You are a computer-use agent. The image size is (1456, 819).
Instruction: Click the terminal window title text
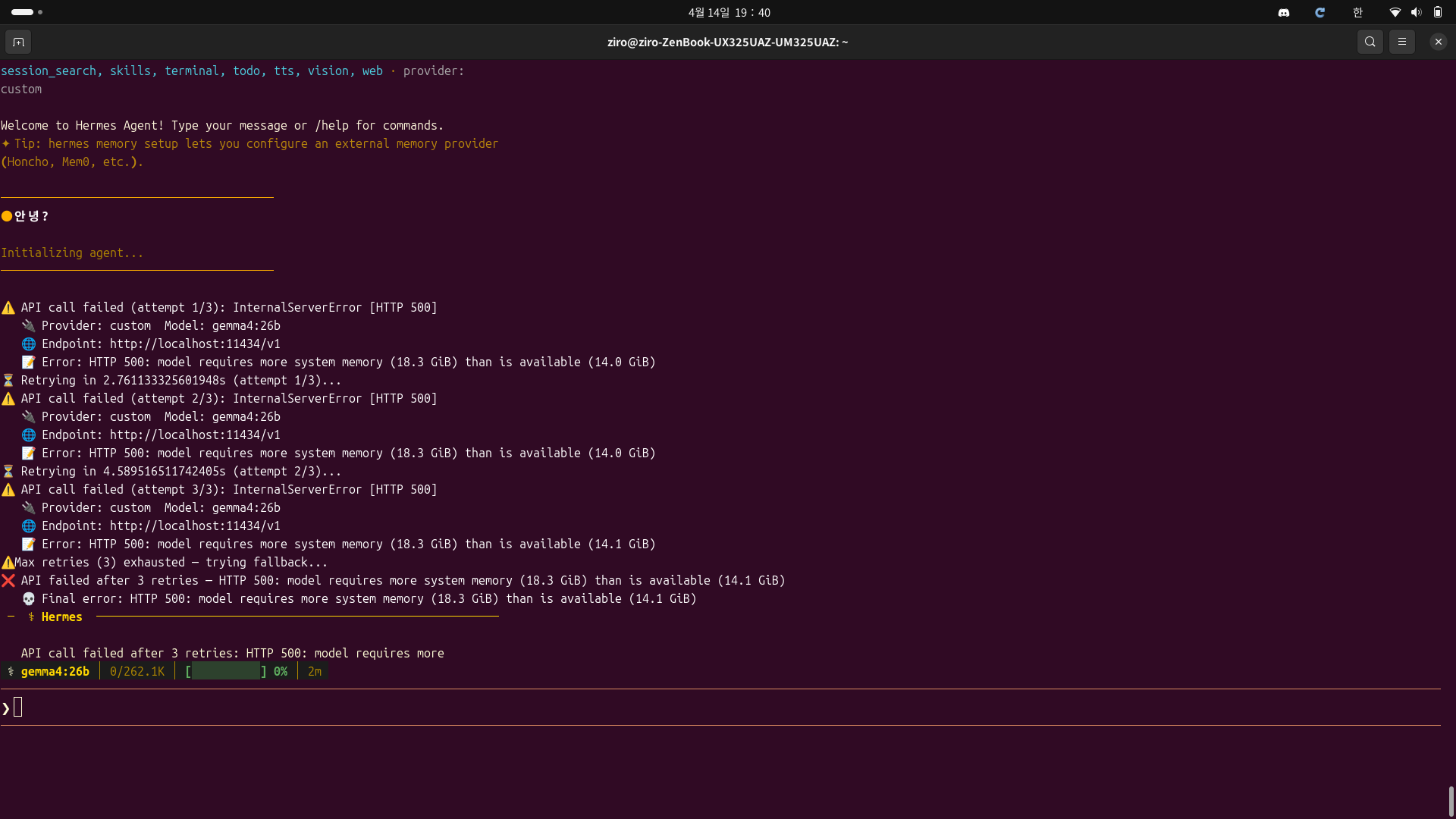[727, 42]
